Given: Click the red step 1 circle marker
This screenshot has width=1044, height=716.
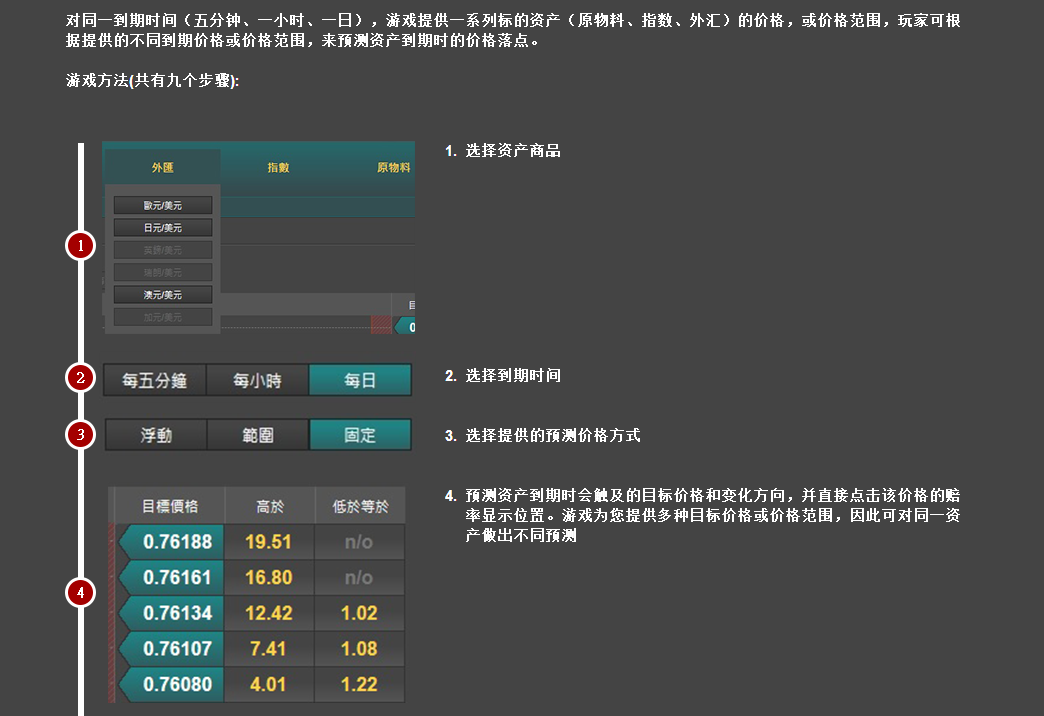Looking at the screenshot, I should pos(80,245).
